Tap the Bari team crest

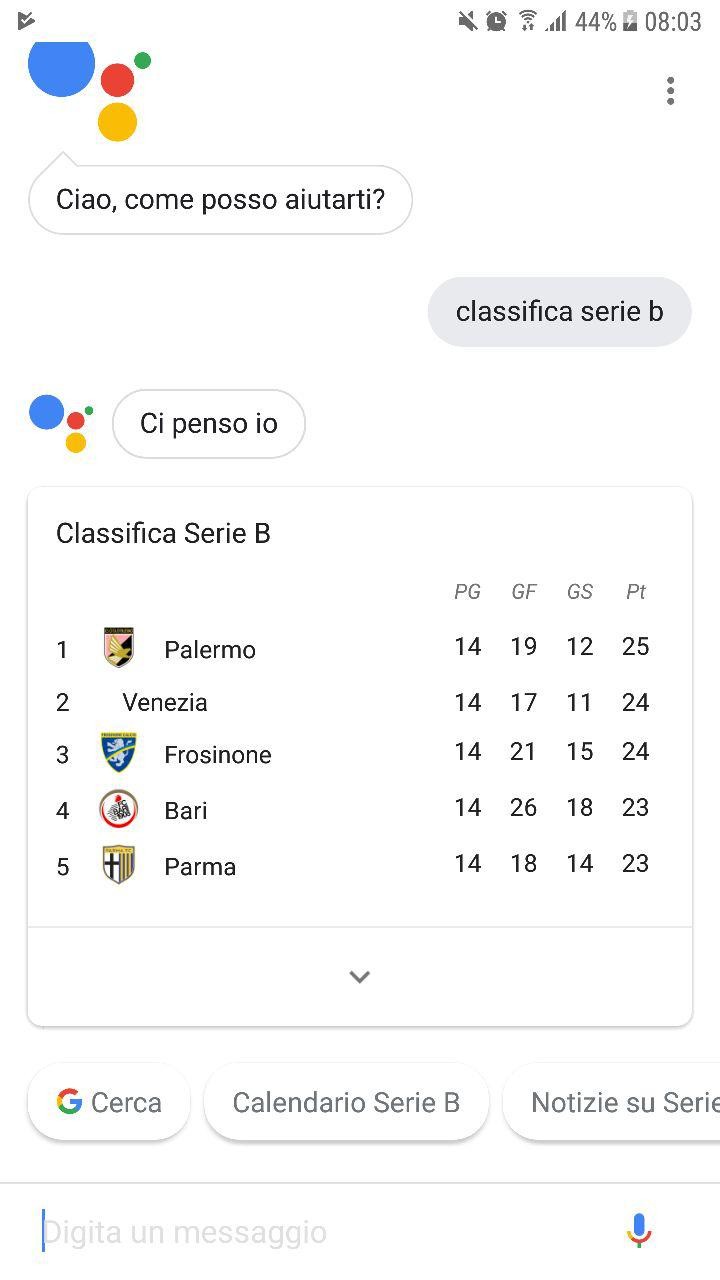[x=119, y=809]
